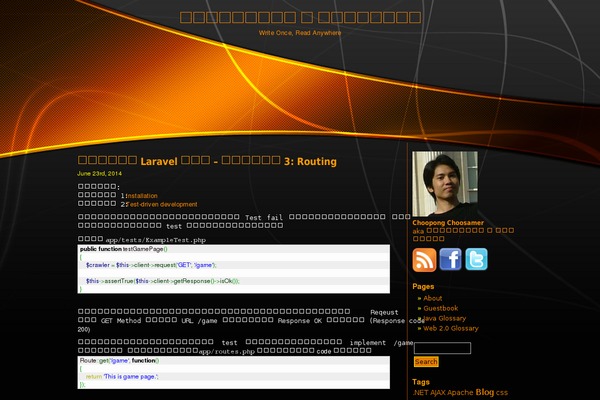Open the Java Glossary page link
600x400 pixels.
pos(444,318)
